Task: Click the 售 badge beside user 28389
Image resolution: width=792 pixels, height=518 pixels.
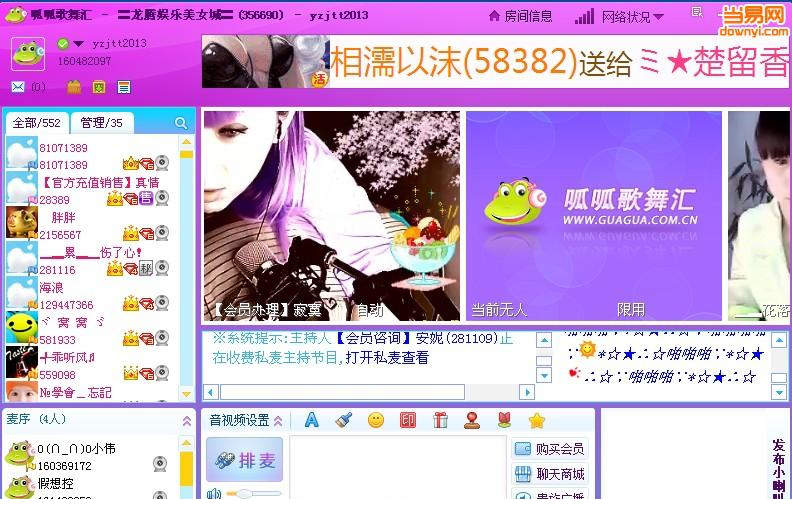Action: pos(146,198)
